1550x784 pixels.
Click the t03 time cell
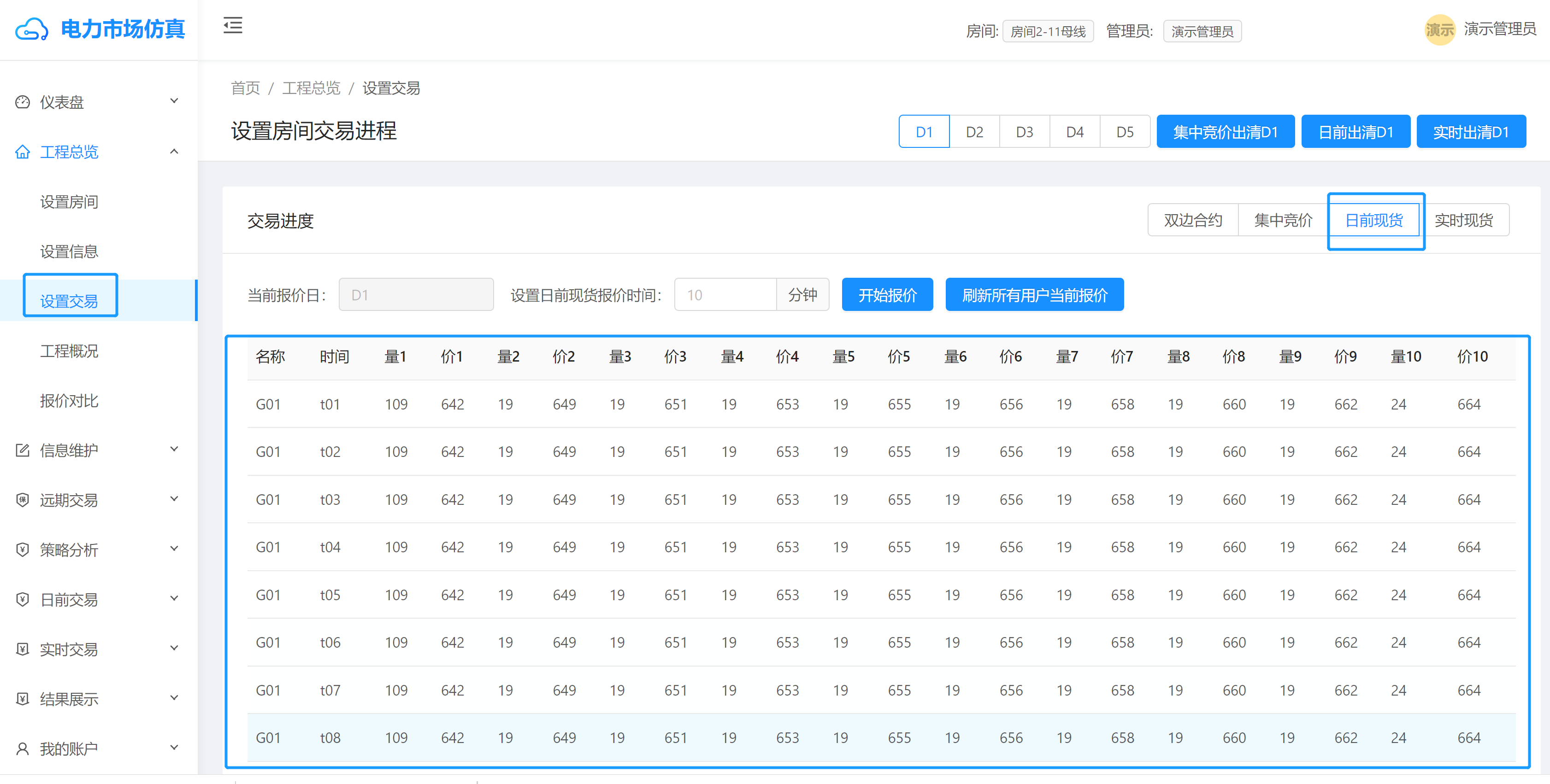click(x=330, y=500)
